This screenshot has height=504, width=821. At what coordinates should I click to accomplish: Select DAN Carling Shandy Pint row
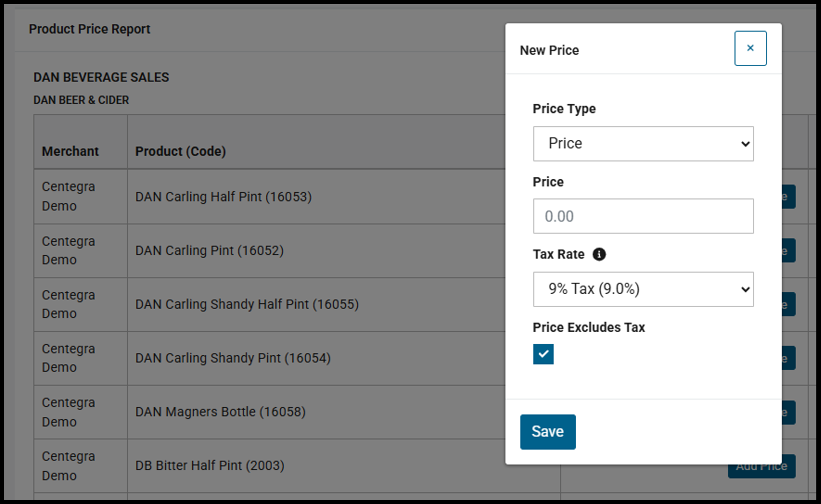point(232,358)
